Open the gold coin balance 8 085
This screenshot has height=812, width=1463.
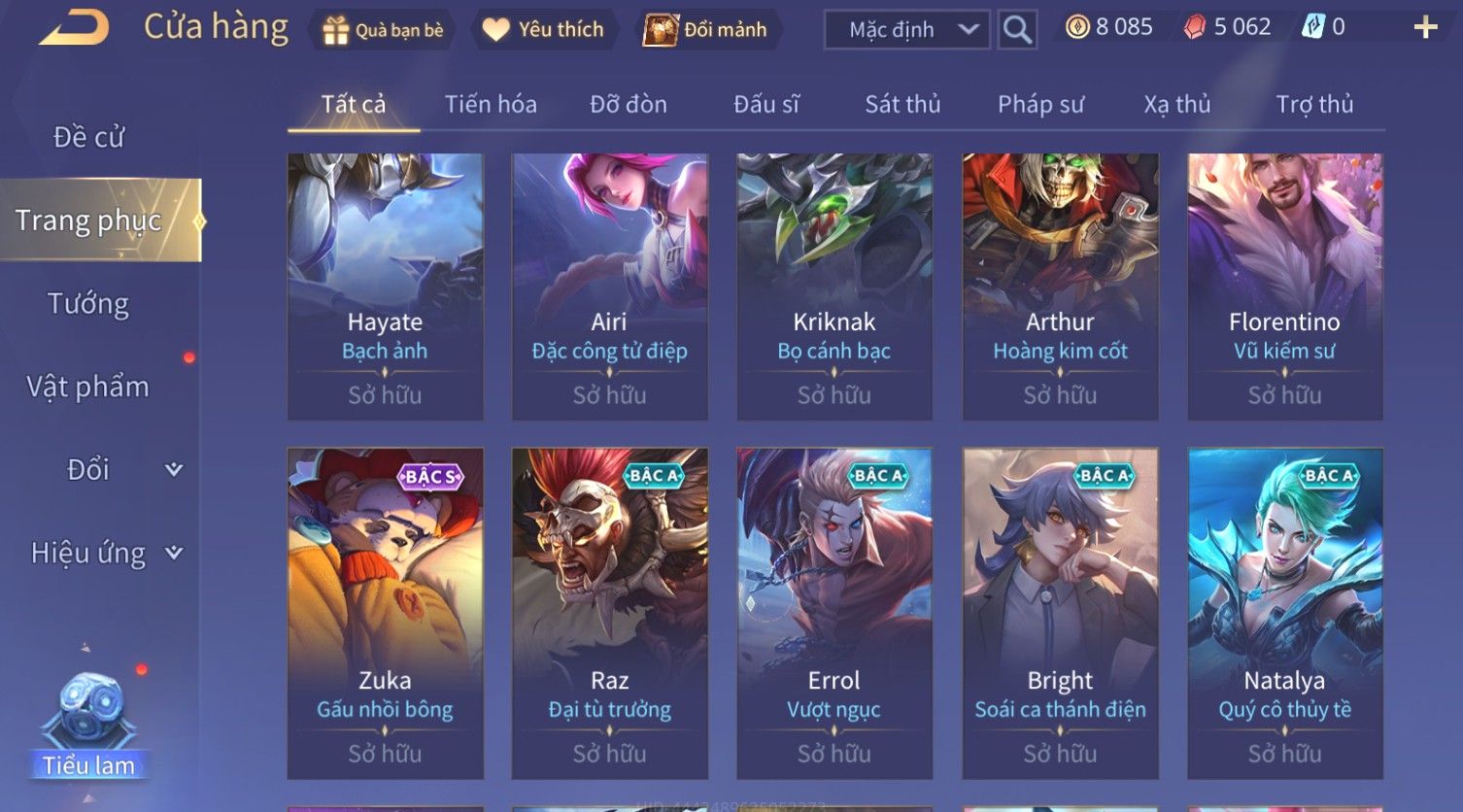pyautogui.click(x=1108, y=27)
